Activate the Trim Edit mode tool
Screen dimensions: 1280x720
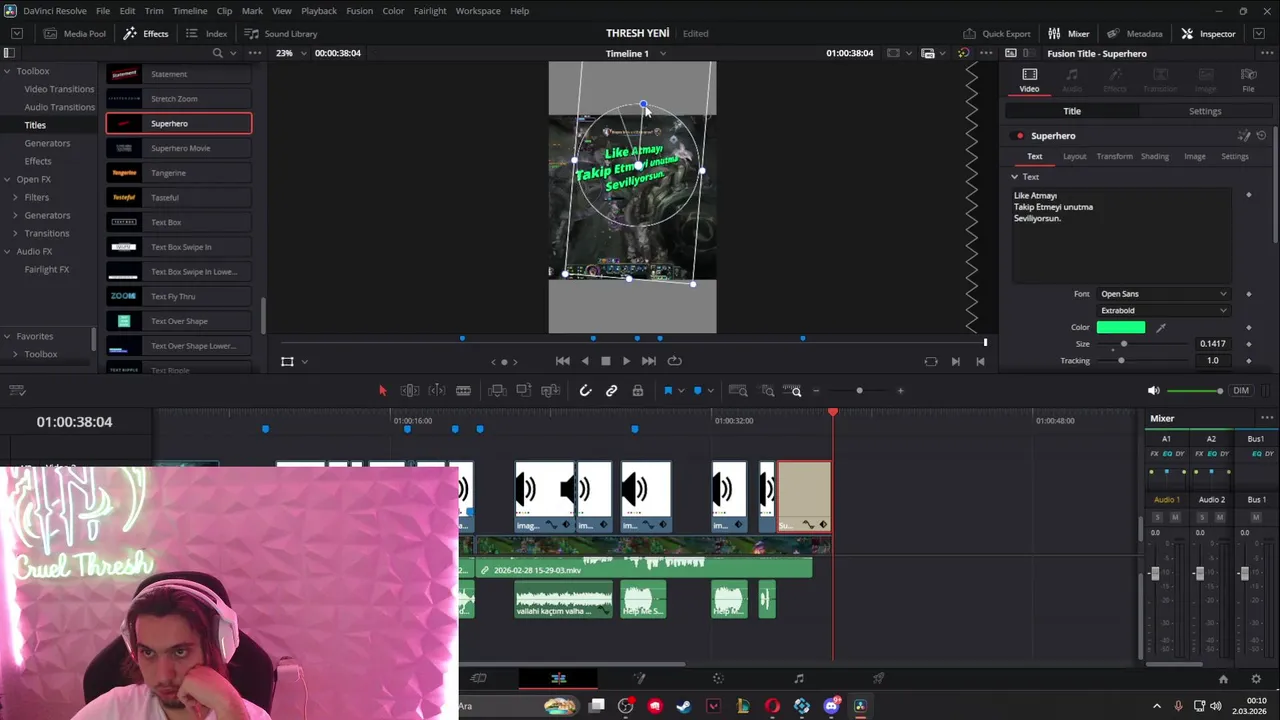(x=410, y=390)
